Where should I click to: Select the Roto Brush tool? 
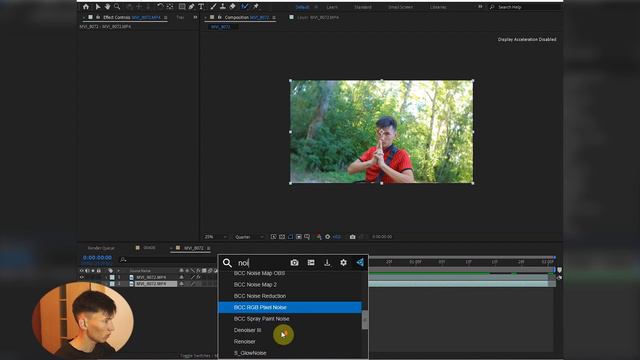pyautogui.click(x=244, y=7)
